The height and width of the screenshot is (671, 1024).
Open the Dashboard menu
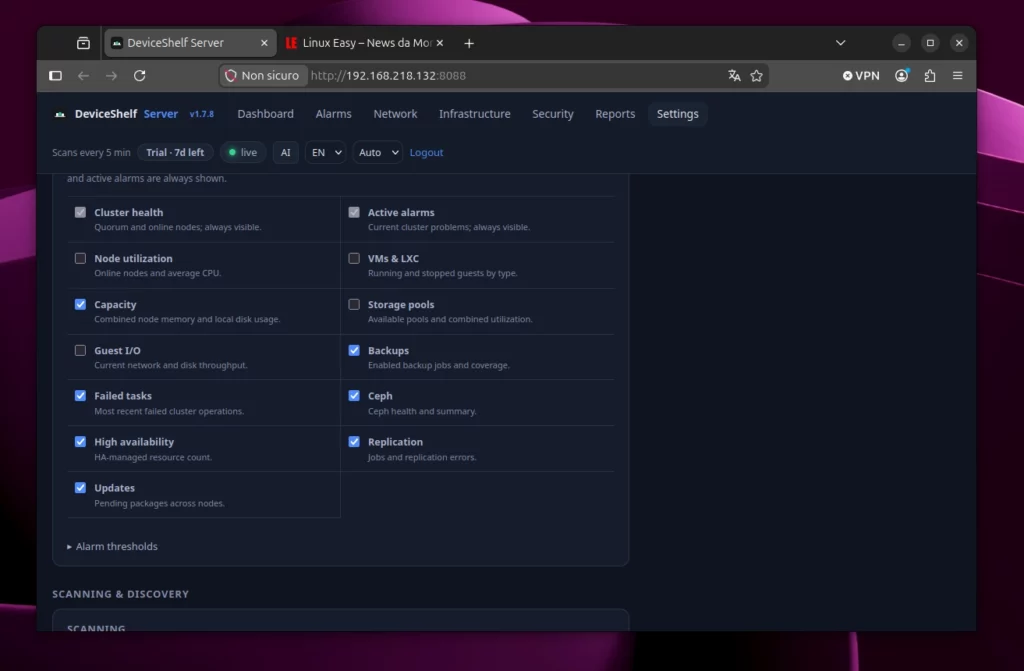265,114
